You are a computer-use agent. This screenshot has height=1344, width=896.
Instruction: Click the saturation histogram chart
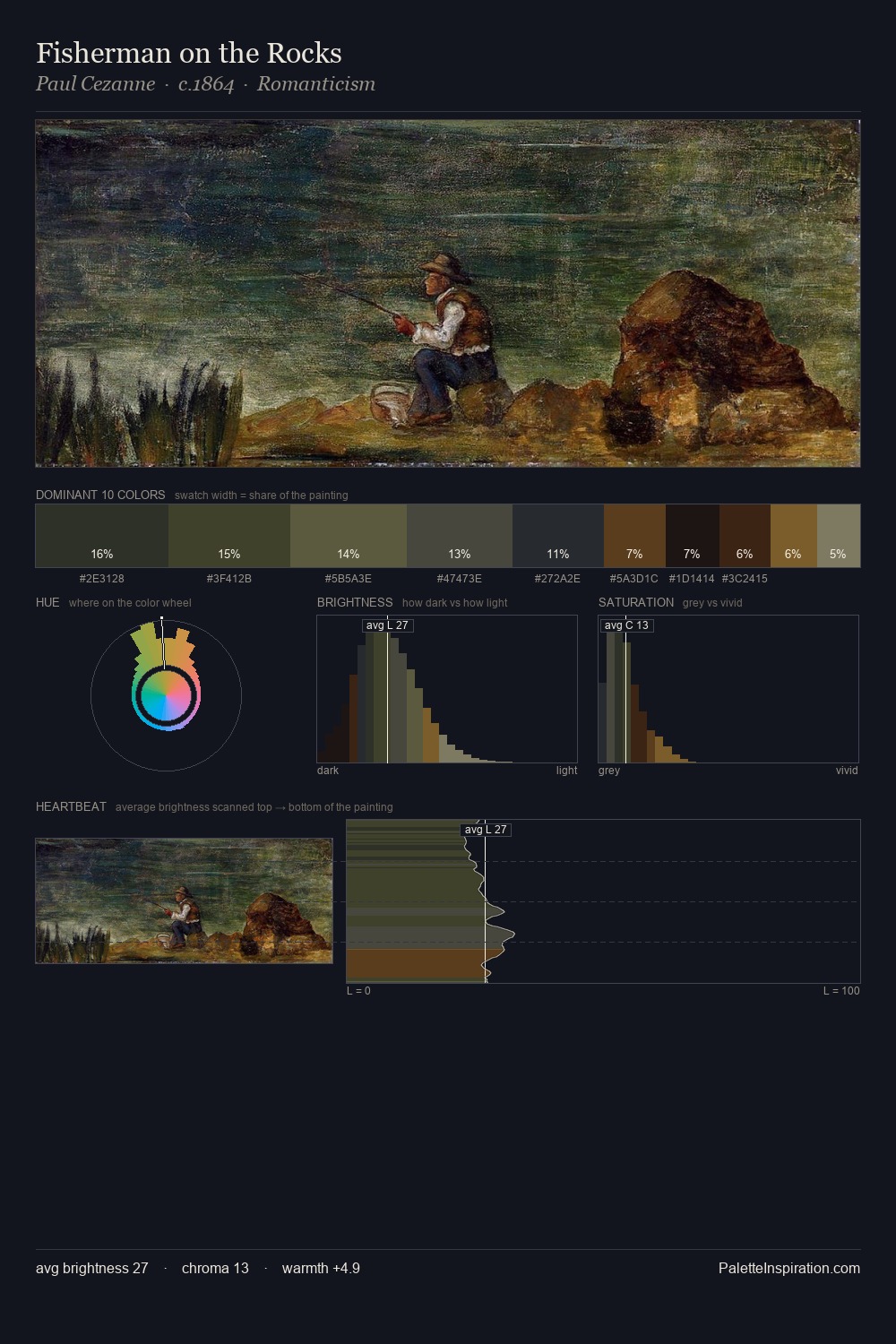(x=728, y=689)
